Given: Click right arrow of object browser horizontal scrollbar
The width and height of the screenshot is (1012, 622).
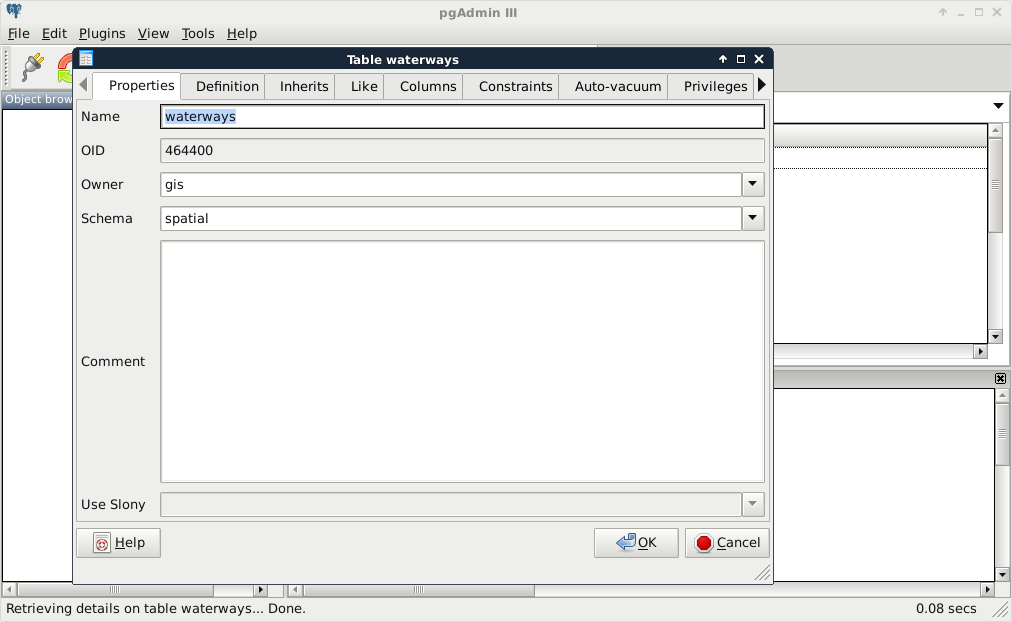Looking at the screenshot, I should 260,590.
